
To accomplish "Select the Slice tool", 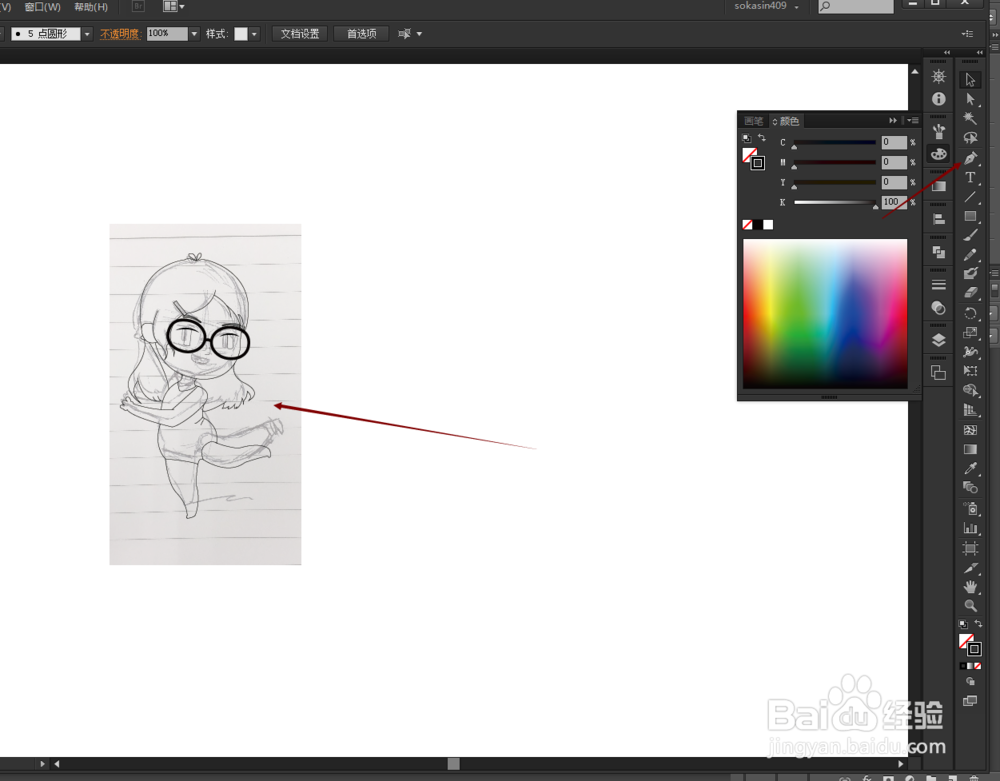I will (970, 567).
